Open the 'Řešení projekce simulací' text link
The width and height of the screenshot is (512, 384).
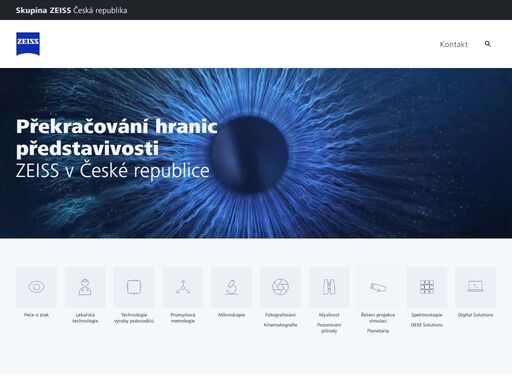pos(378,318)
